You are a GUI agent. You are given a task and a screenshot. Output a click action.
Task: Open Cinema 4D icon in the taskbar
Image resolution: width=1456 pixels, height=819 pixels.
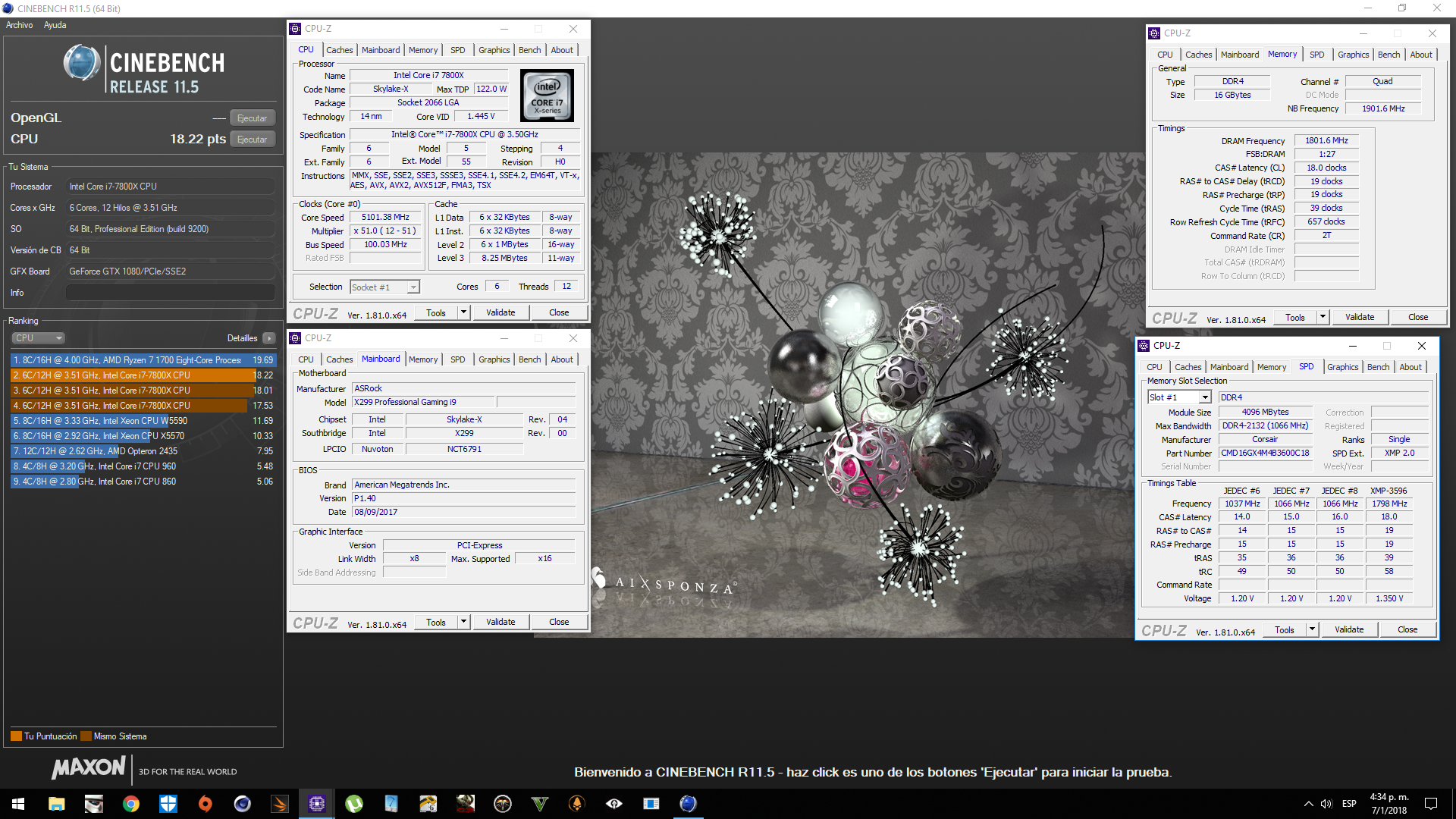pyautogui.click(x=243, y=804)
